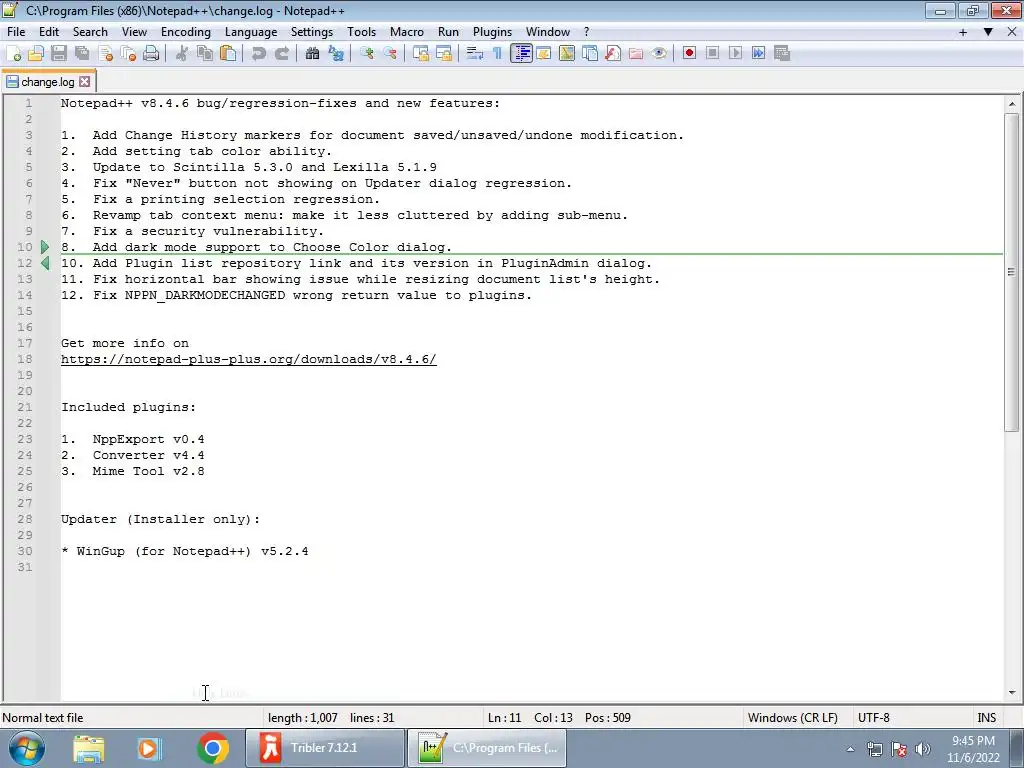Toggle the Show Indent Guide button

pyautogui.click(x=521, y=54)
